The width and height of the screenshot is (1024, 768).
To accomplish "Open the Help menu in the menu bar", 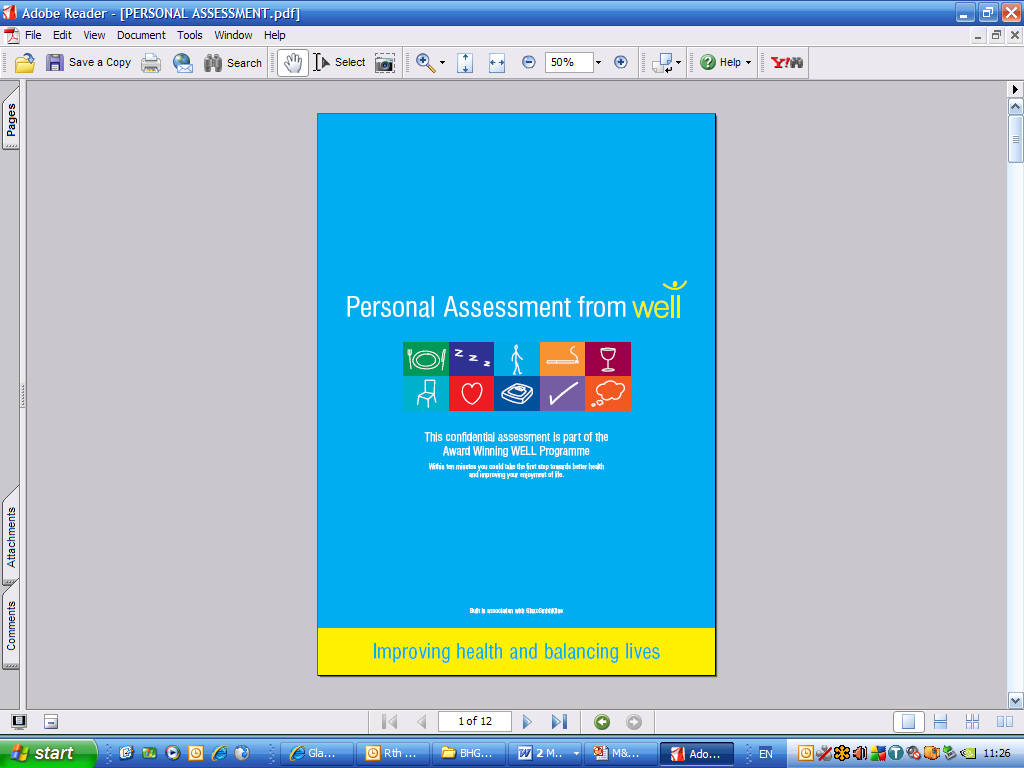I will [x=274, y=35].
